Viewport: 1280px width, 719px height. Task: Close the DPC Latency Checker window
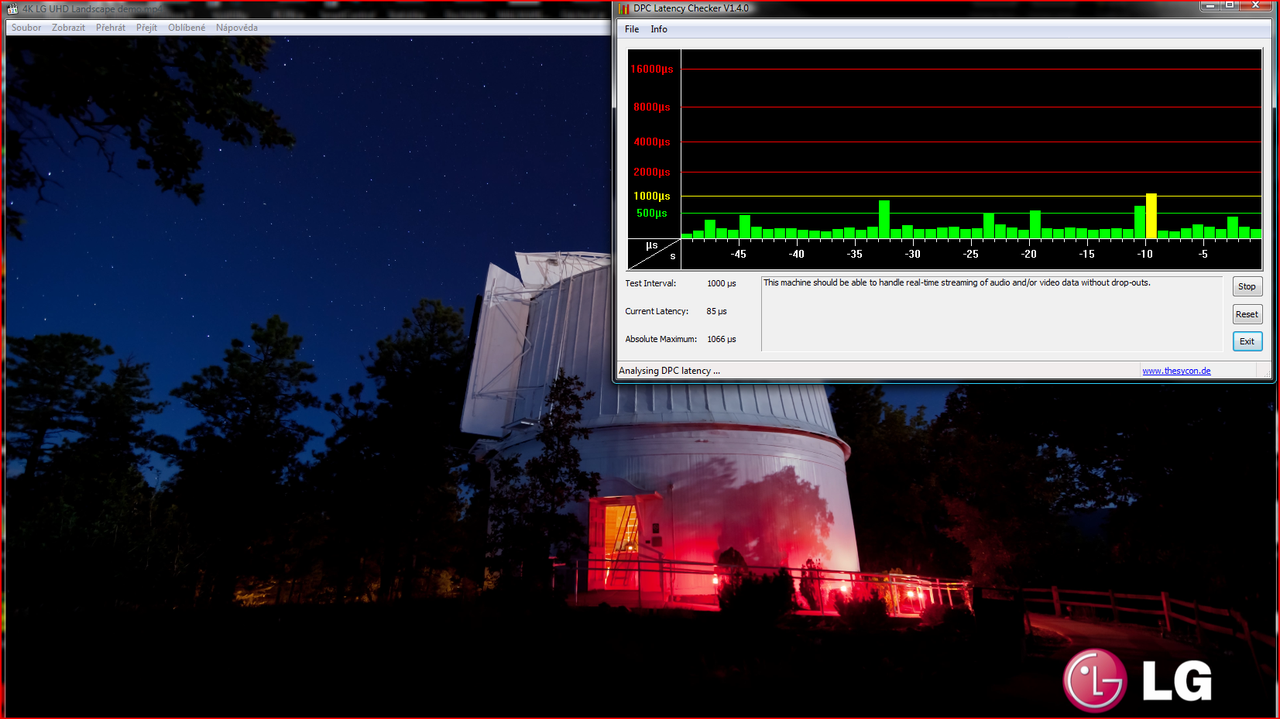1256,6
